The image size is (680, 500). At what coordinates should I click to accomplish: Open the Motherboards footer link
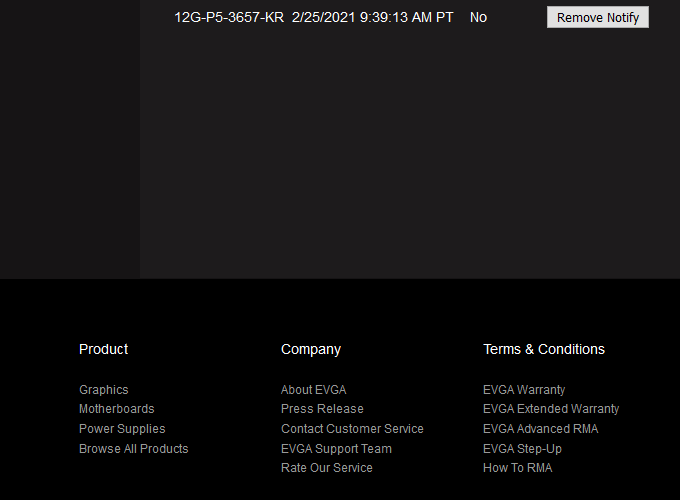tap(117, 409)
